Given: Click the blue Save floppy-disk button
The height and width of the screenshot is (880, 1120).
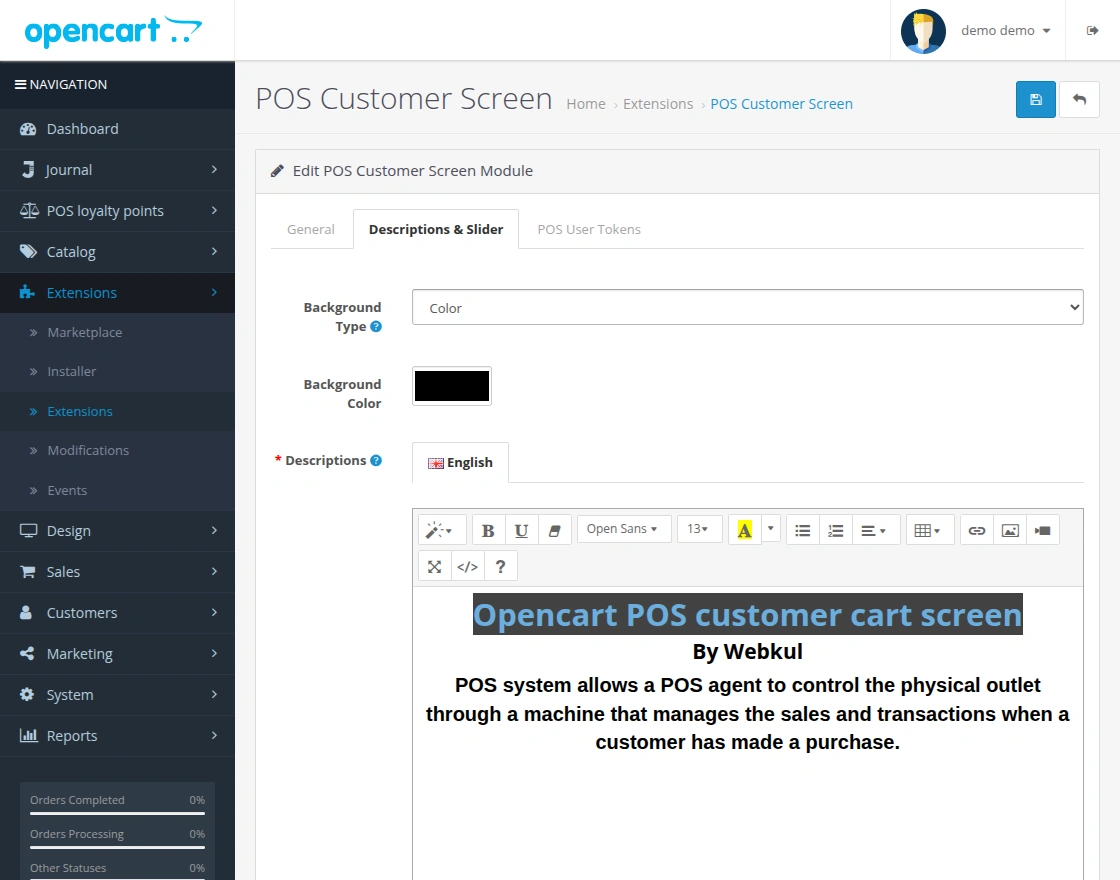Looking at the screenshot, I should [1035, 99].
